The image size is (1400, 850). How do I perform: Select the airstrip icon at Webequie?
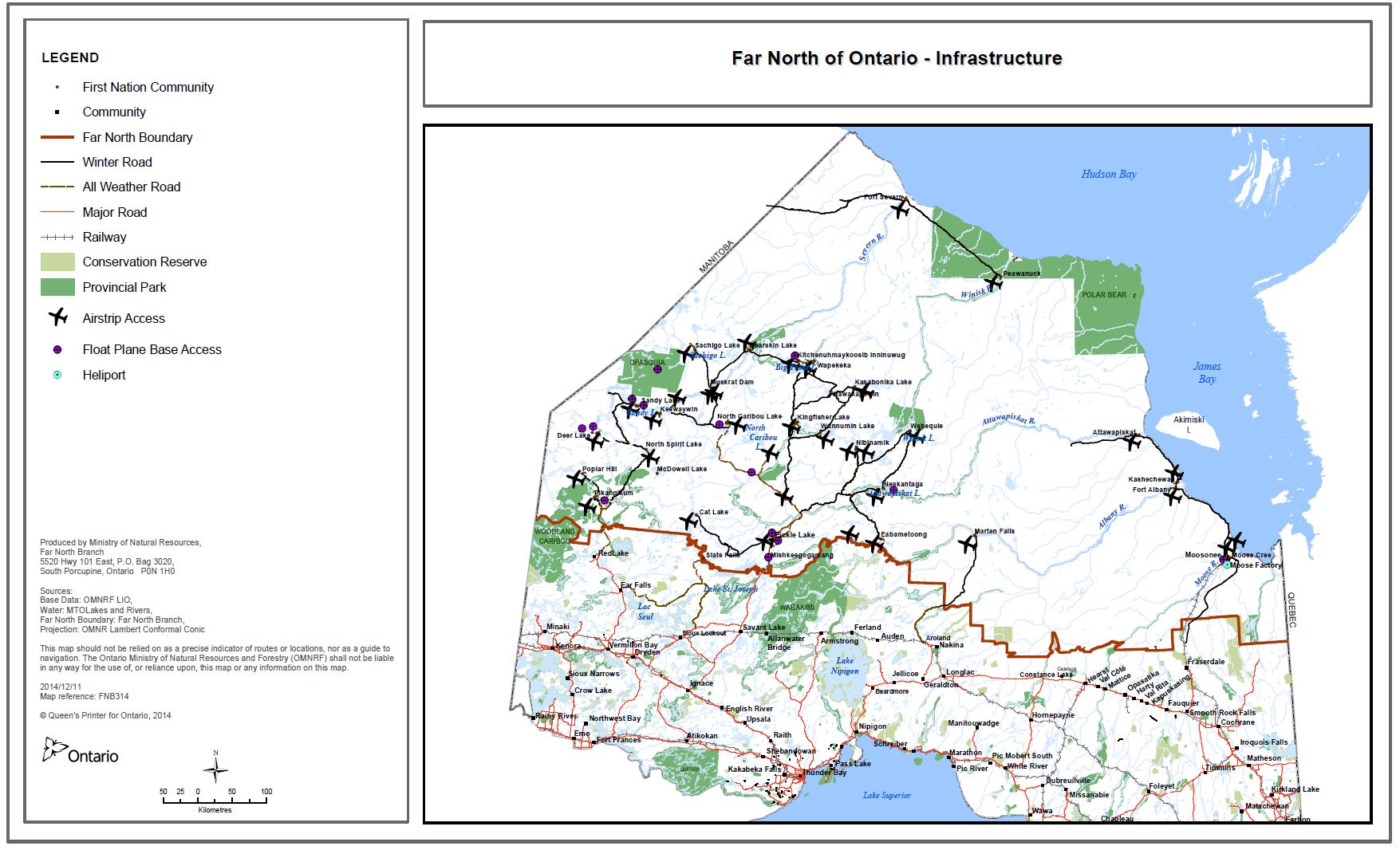coord(914,436)
